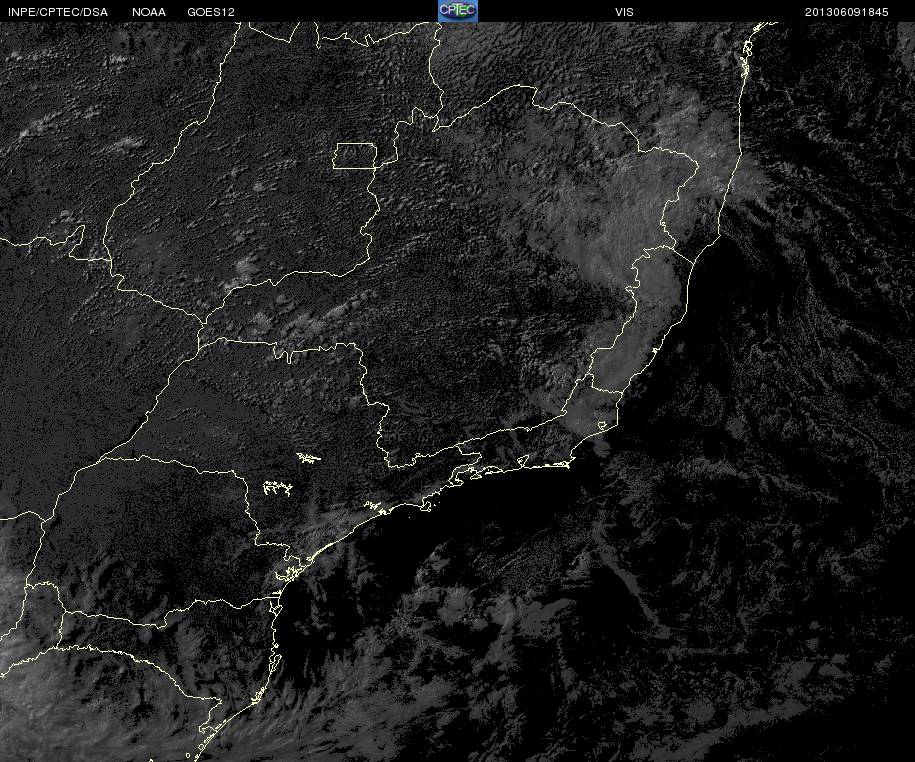
Task: Click the 201306091845 timestamp
Action: tap(847, 12)
